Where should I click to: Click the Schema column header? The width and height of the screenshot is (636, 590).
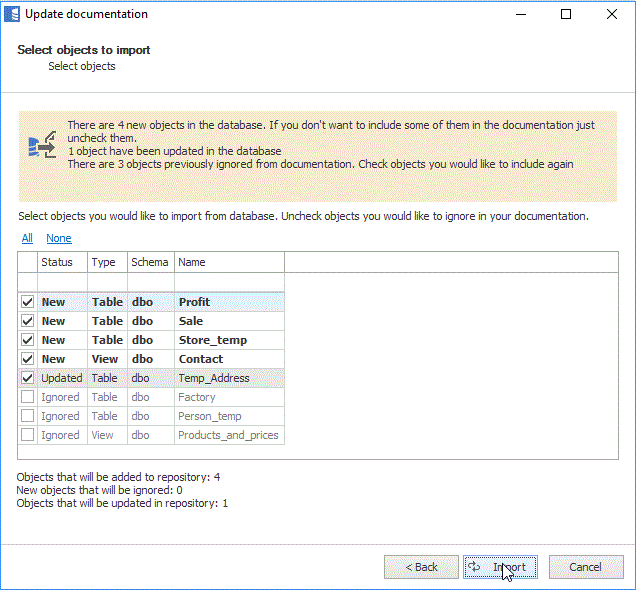(150, 262)
